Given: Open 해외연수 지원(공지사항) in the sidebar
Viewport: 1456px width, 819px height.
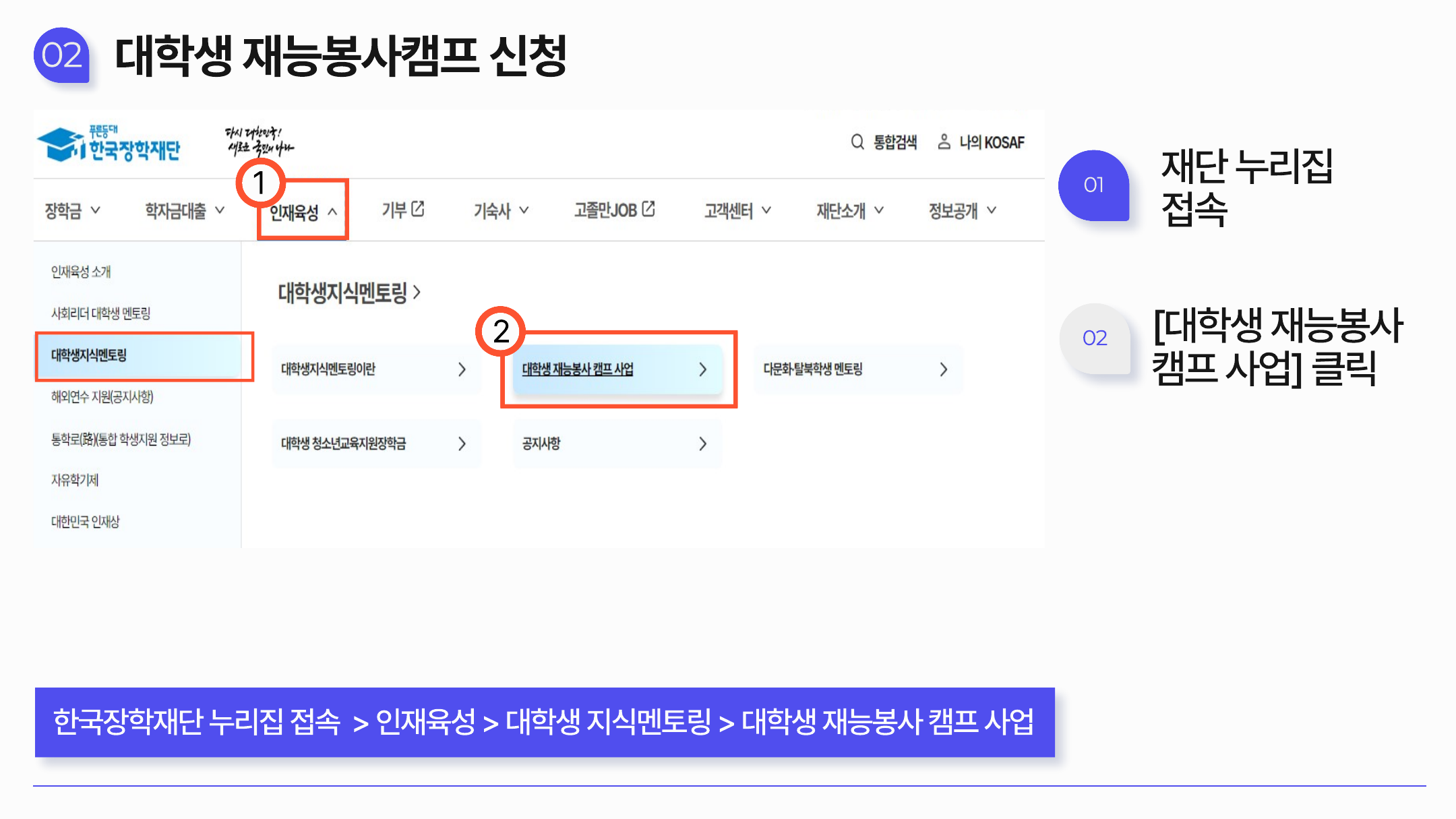Looking at the screenshot, I should point(102,397).
